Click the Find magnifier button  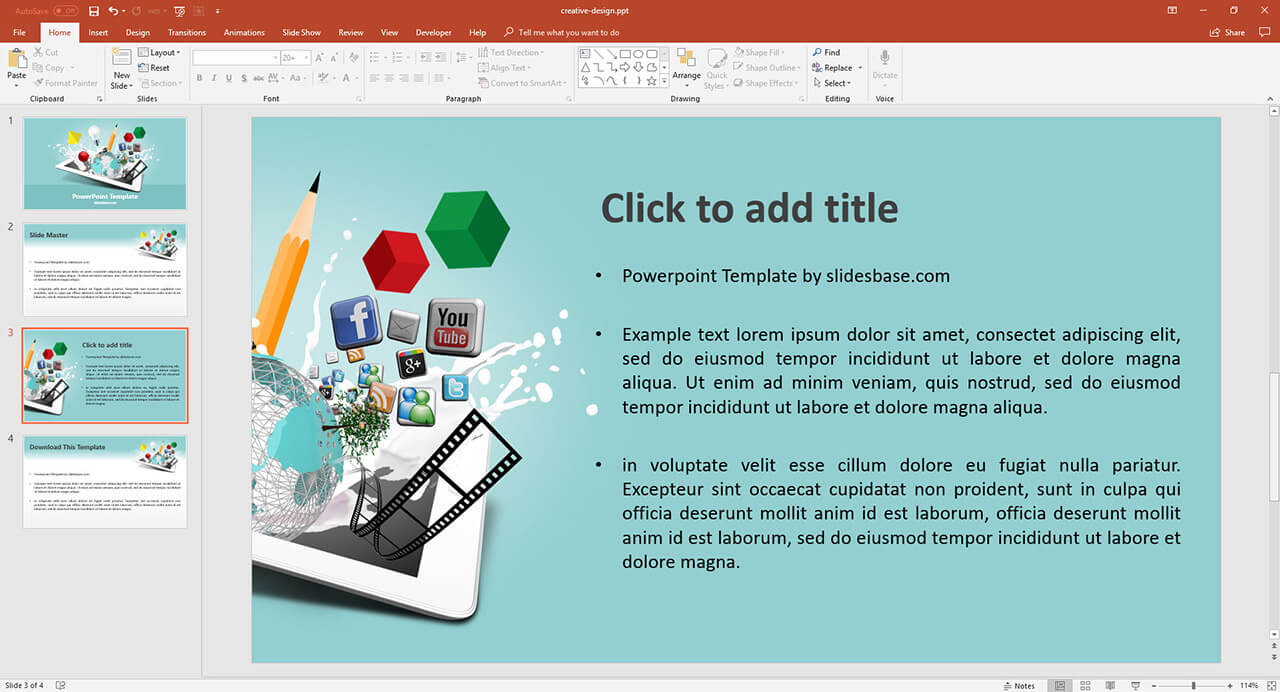tap(826, 53)
